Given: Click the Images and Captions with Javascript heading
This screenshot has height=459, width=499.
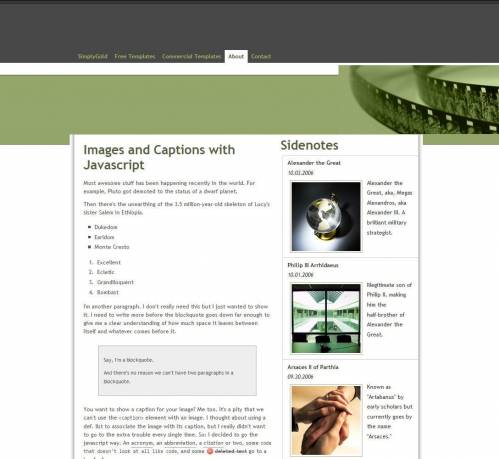Looking at the screenshot, I should click(159, 157).
